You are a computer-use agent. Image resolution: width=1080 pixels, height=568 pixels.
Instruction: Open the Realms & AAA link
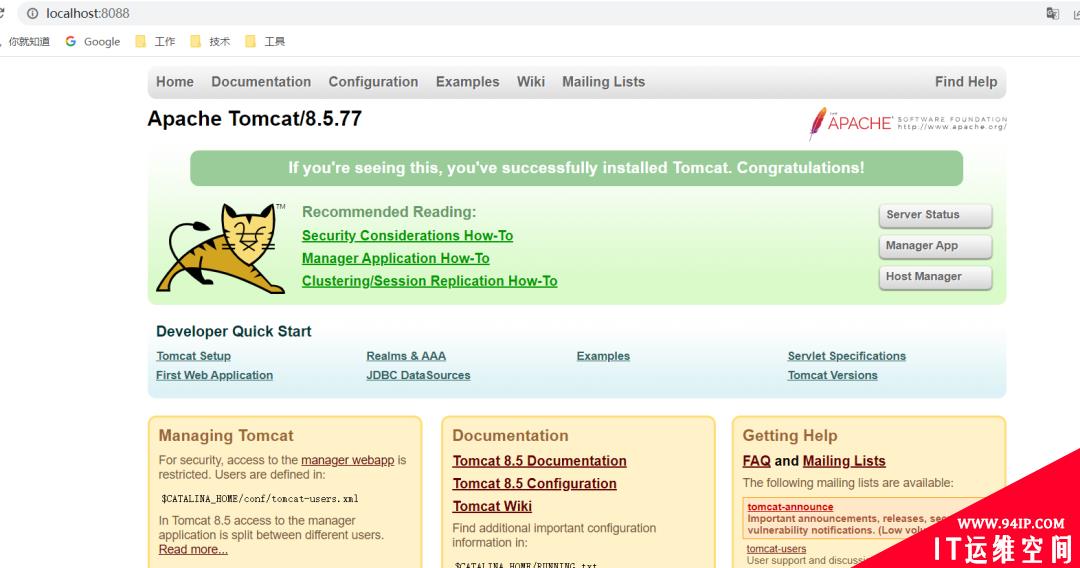406,356
